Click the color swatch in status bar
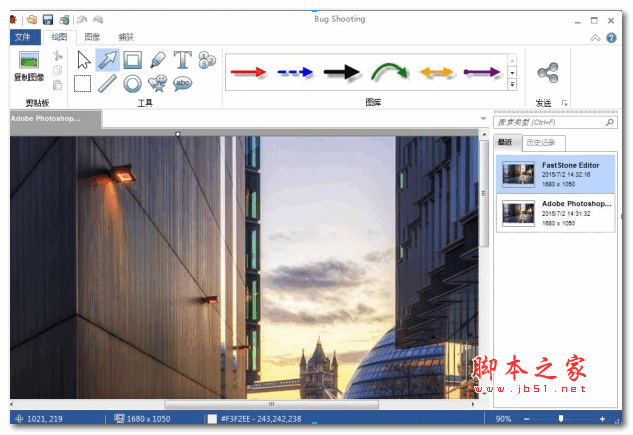Viewport: 633px width, 435px height. [x=212, y=419]
